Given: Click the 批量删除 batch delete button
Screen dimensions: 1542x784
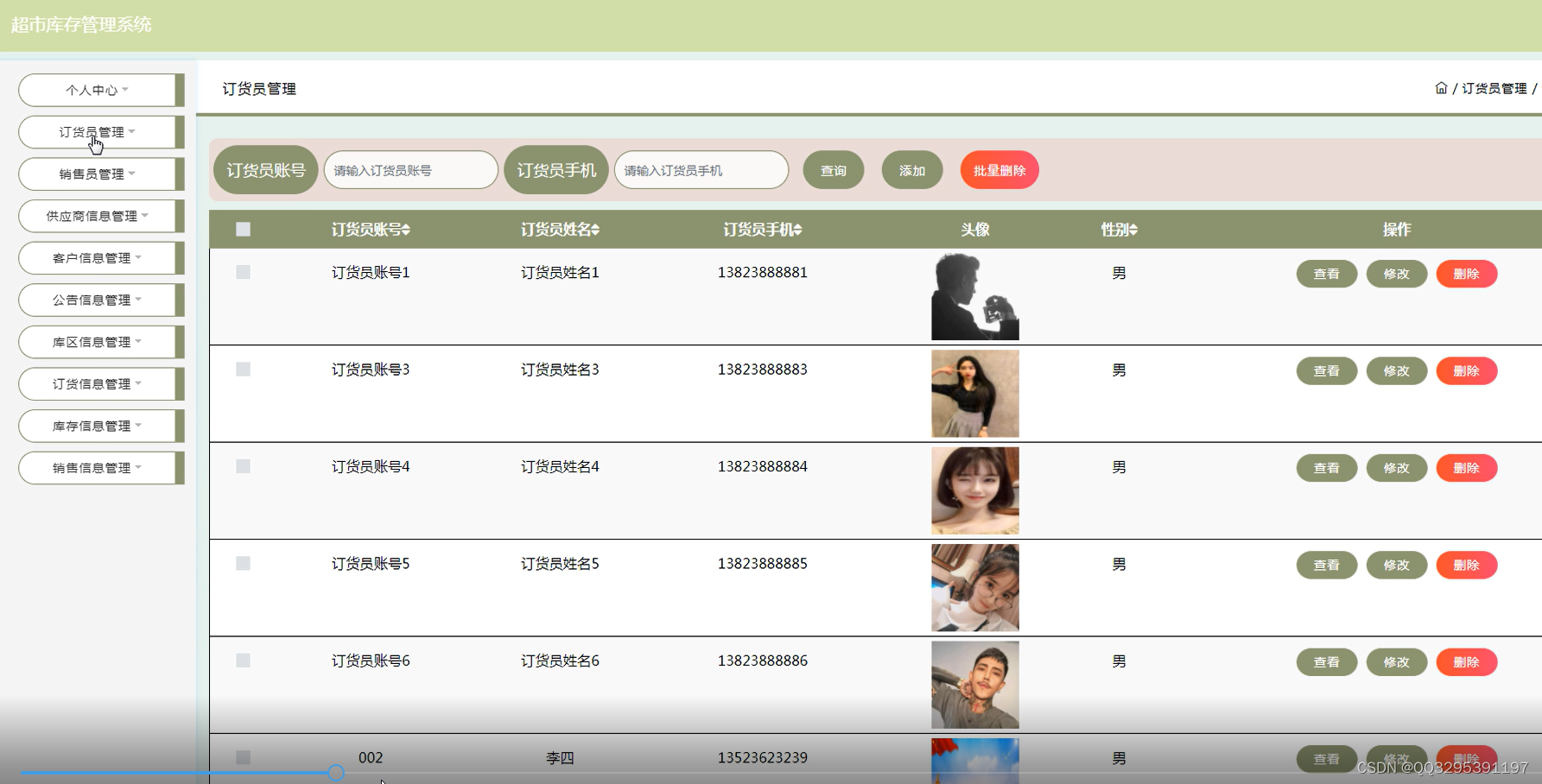Looking at the screenshot, I should tap(999, 170).
